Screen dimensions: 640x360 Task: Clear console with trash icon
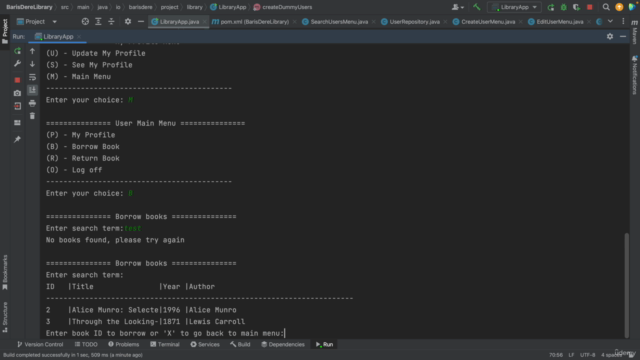coord(32,116)
